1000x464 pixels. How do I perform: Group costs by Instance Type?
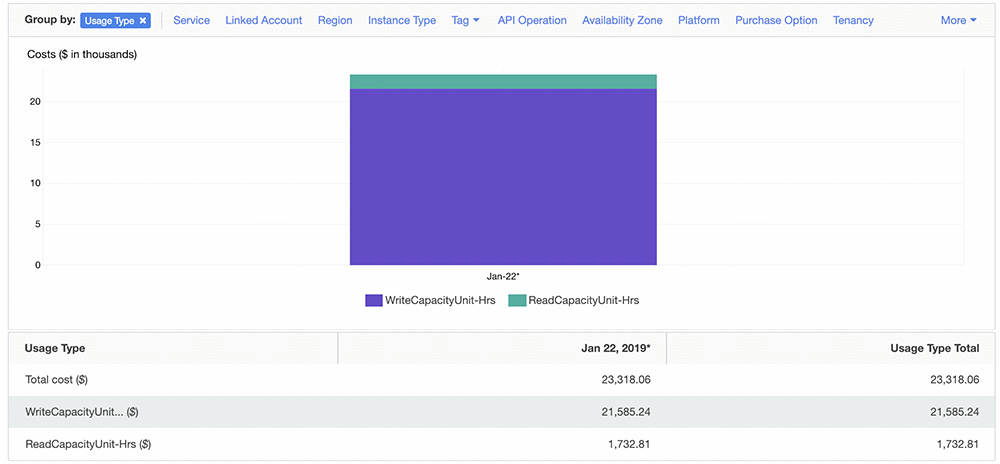402,20
